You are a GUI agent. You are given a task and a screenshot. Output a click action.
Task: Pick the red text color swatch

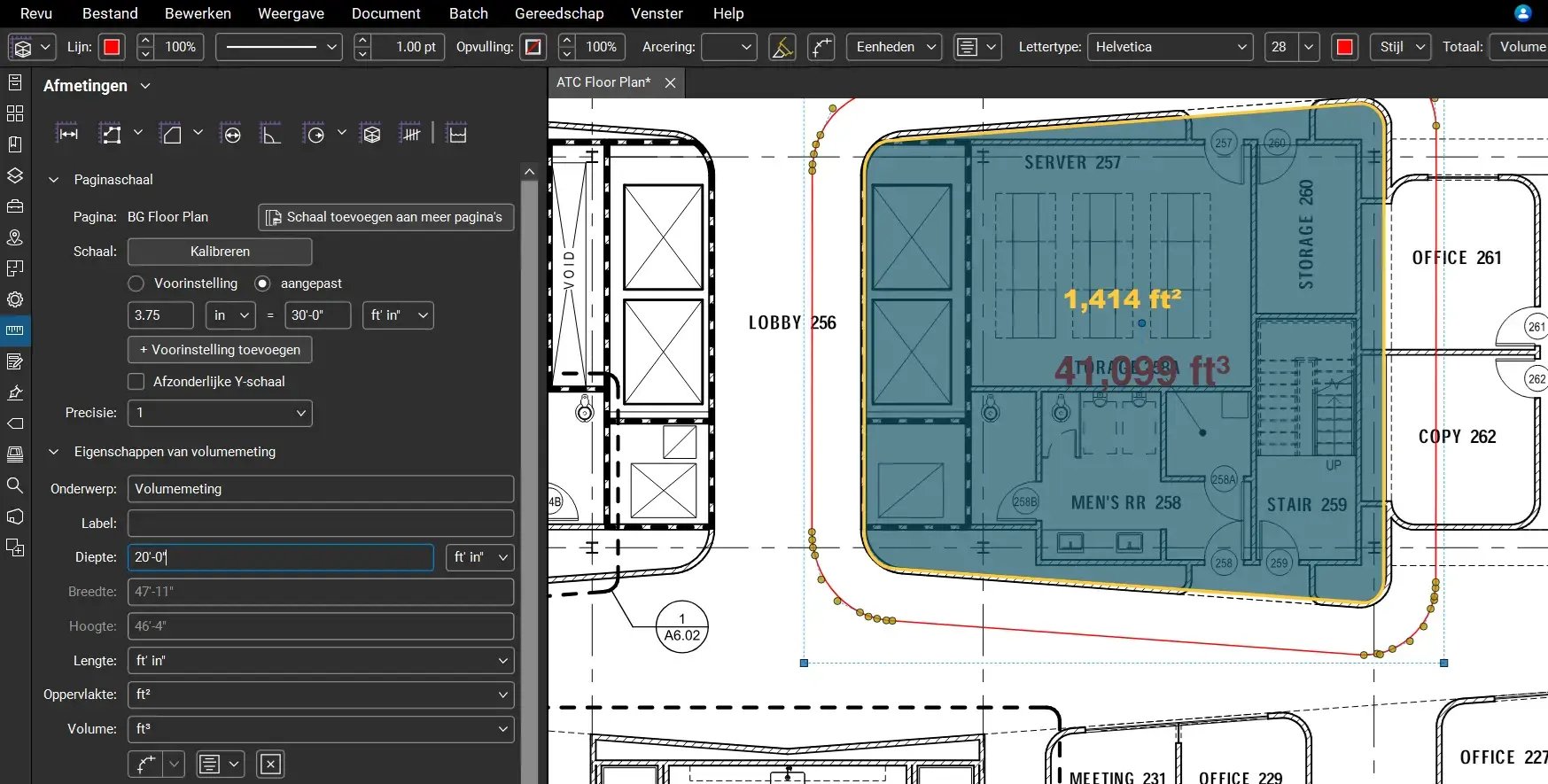tap(1344, 47)
